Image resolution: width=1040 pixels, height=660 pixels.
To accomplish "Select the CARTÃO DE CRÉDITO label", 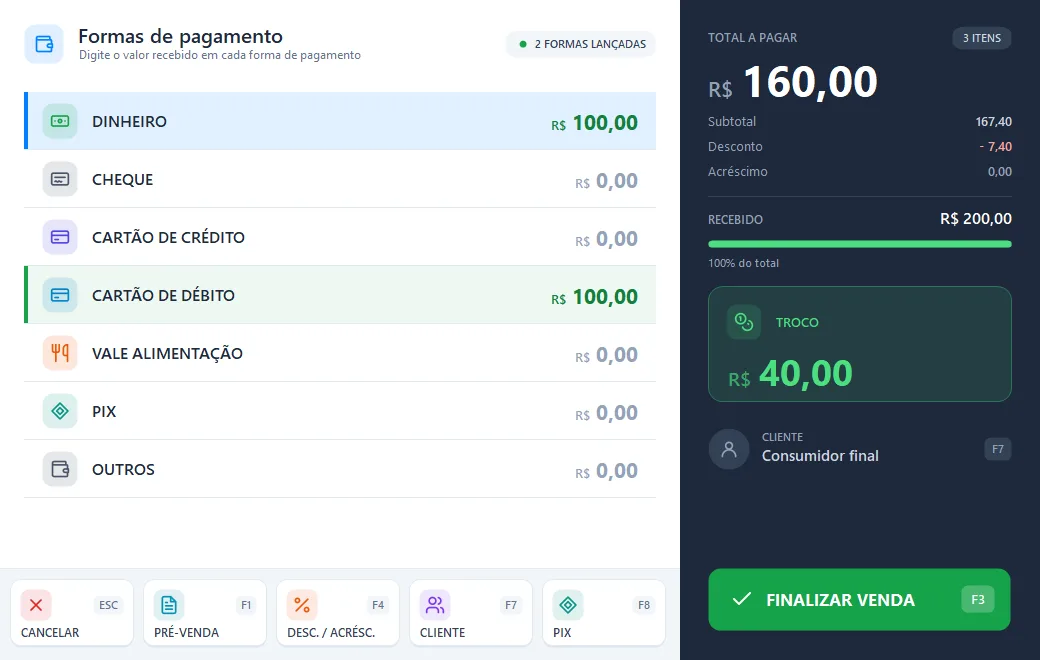I will pos(168,237).
